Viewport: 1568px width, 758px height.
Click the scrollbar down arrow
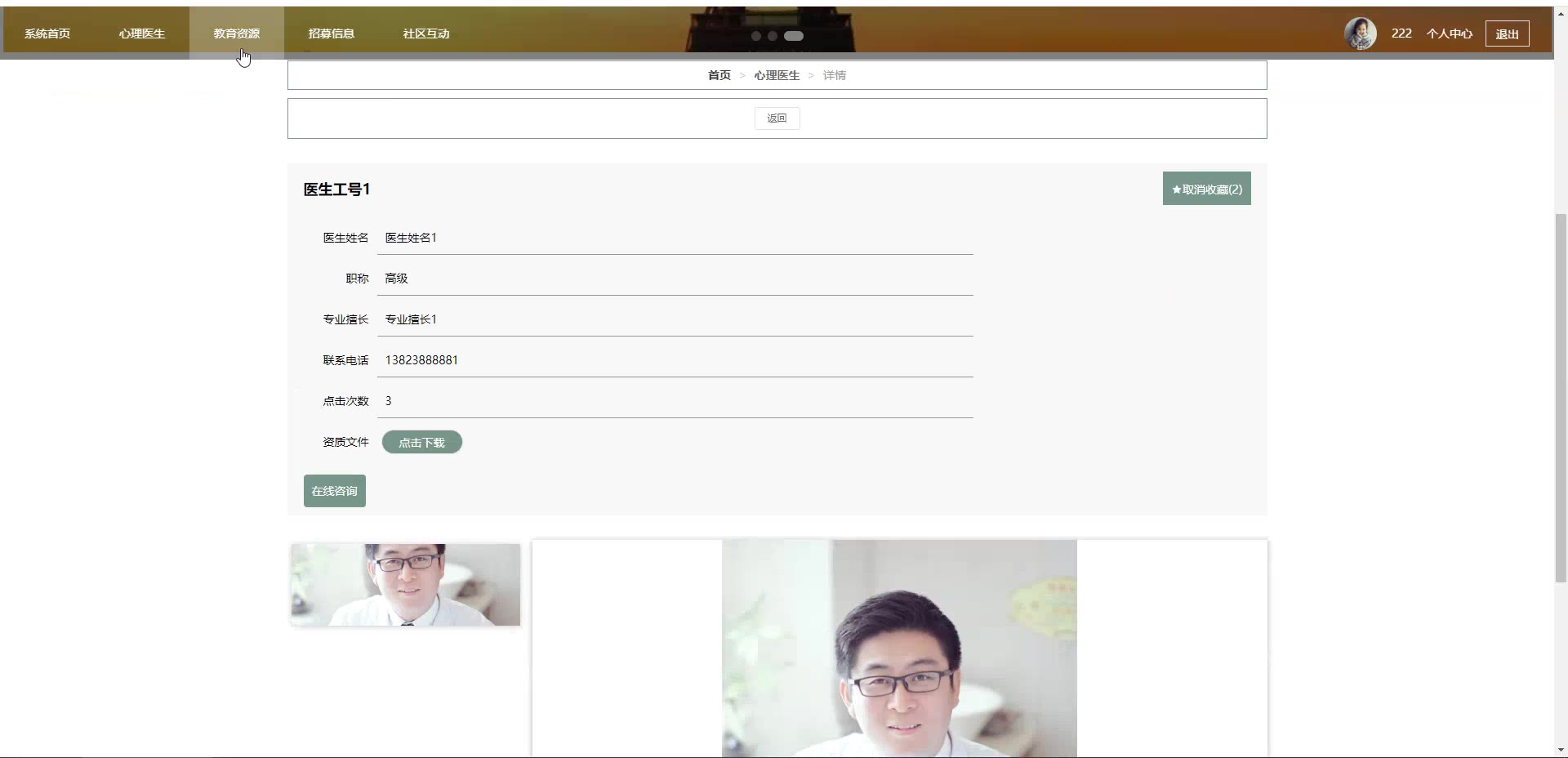(x=1561, y=750)
